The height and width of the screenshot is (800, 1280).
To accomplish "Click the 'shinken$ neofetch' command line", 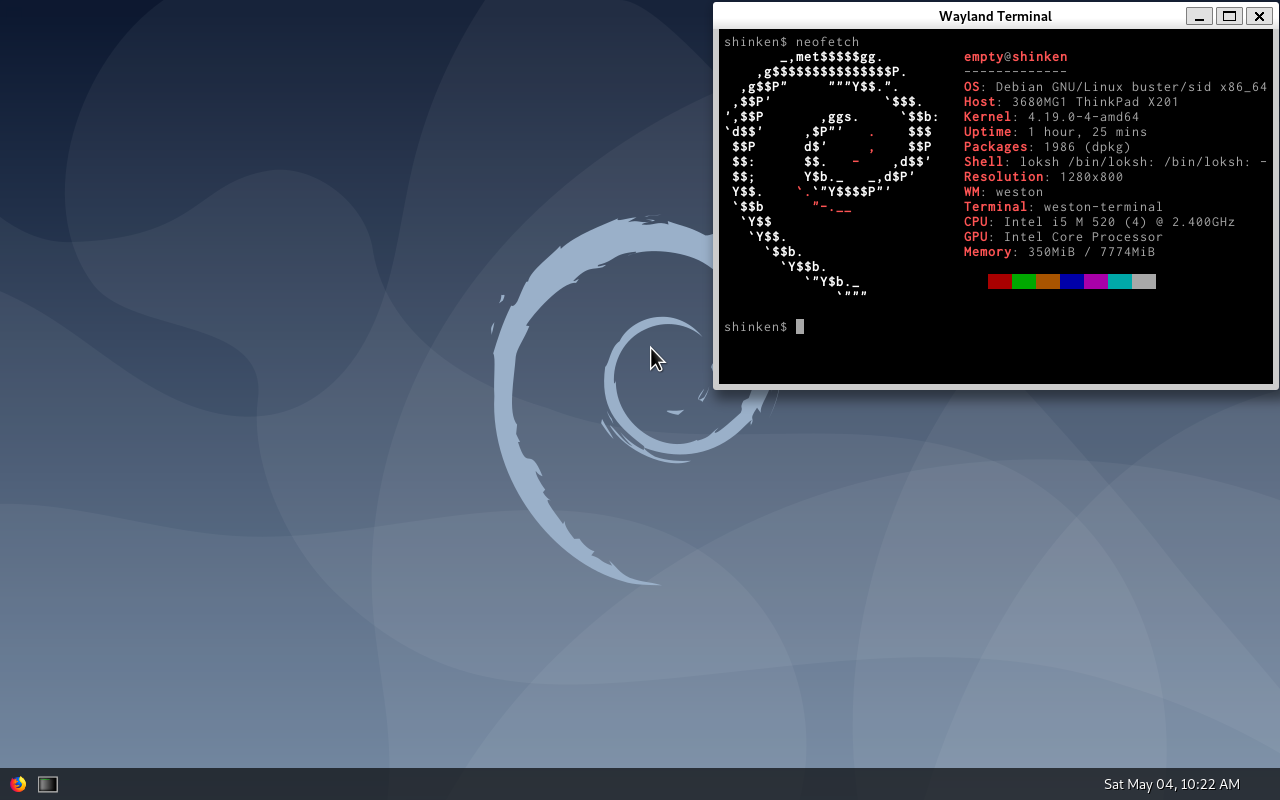I will click(x=791, y=42).
